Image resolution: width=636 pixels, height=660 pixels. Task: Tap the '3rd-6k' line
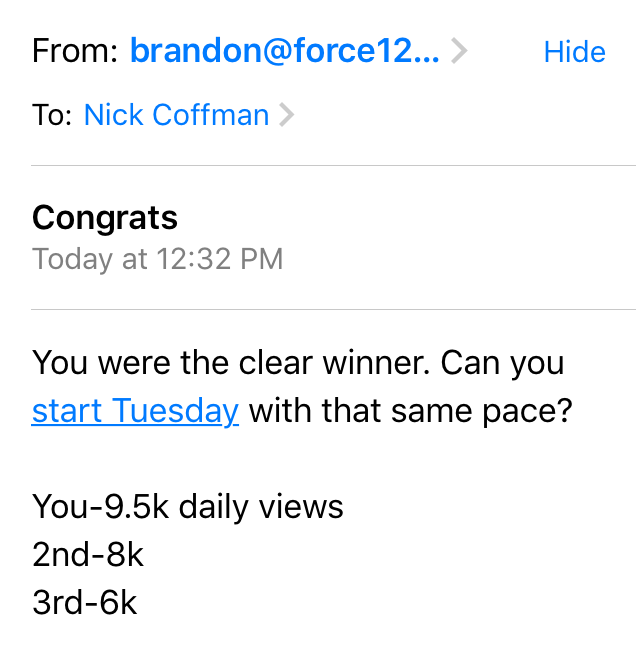[85, 603]
